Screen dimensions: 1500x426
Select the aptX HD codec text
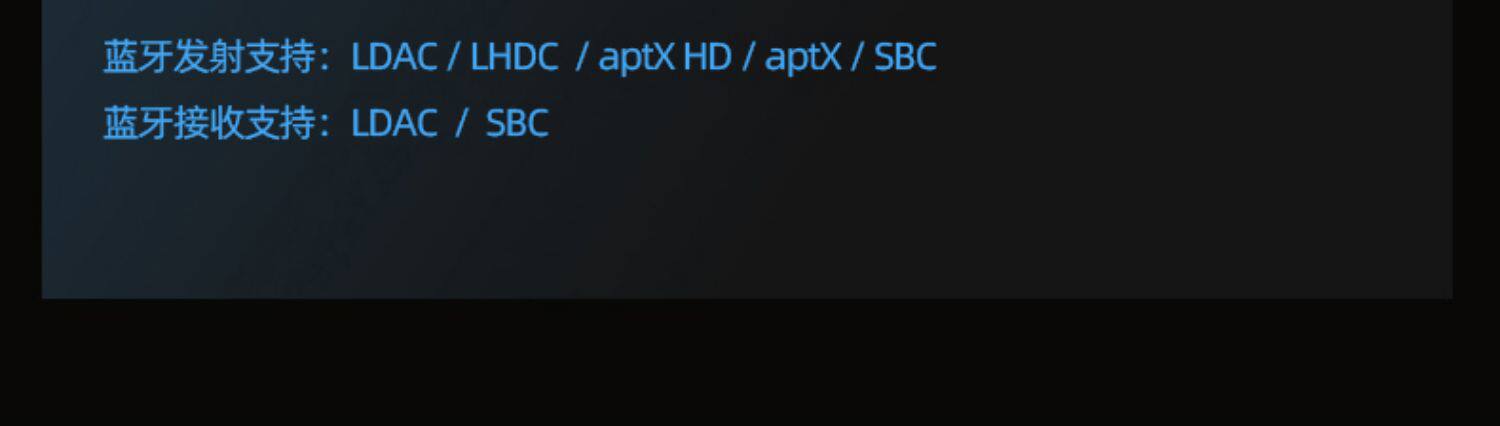pyautogui.click(x=665, y=58)
